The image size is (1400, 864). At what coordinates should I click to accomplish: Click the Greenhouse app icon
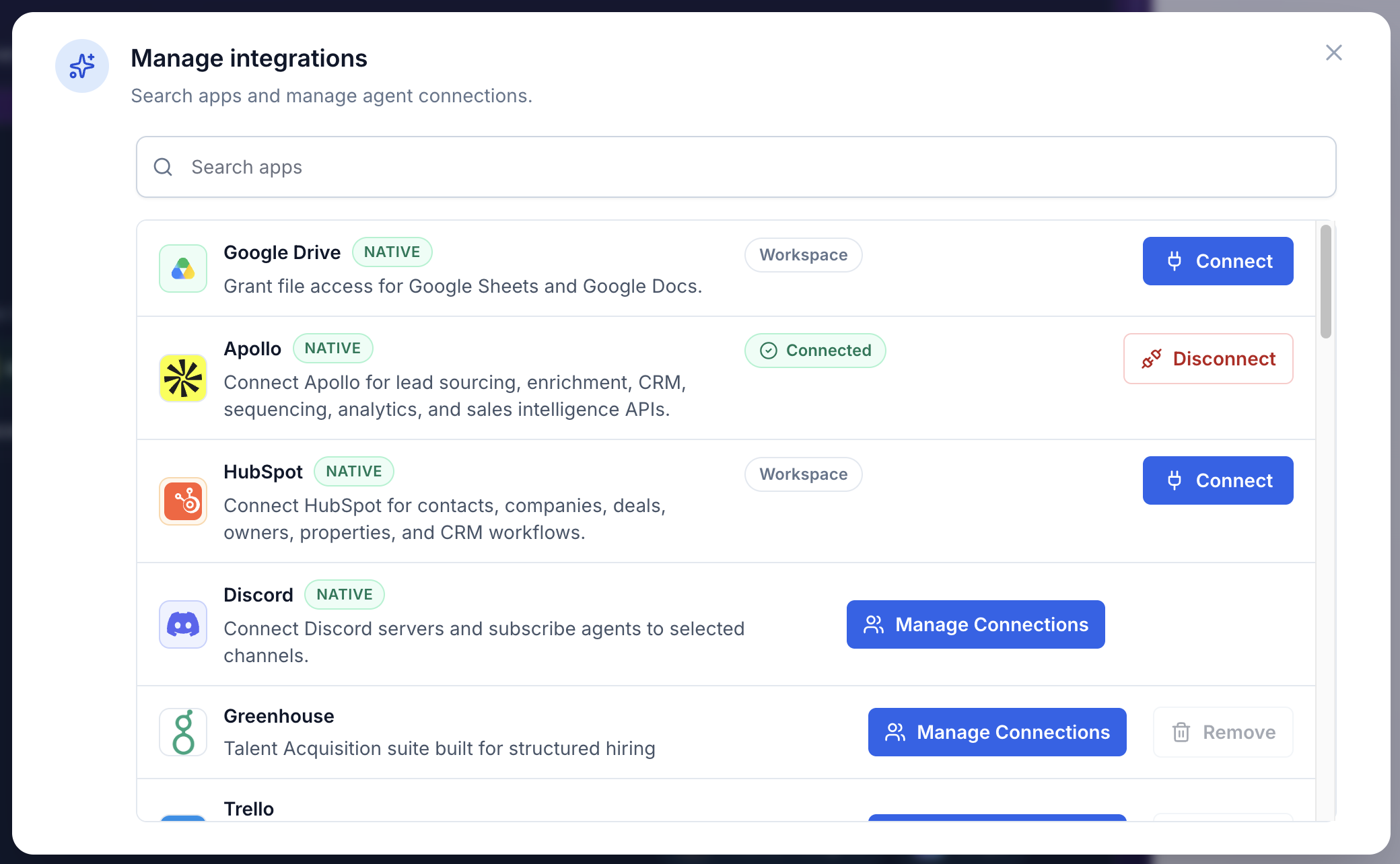coord(183,732)
